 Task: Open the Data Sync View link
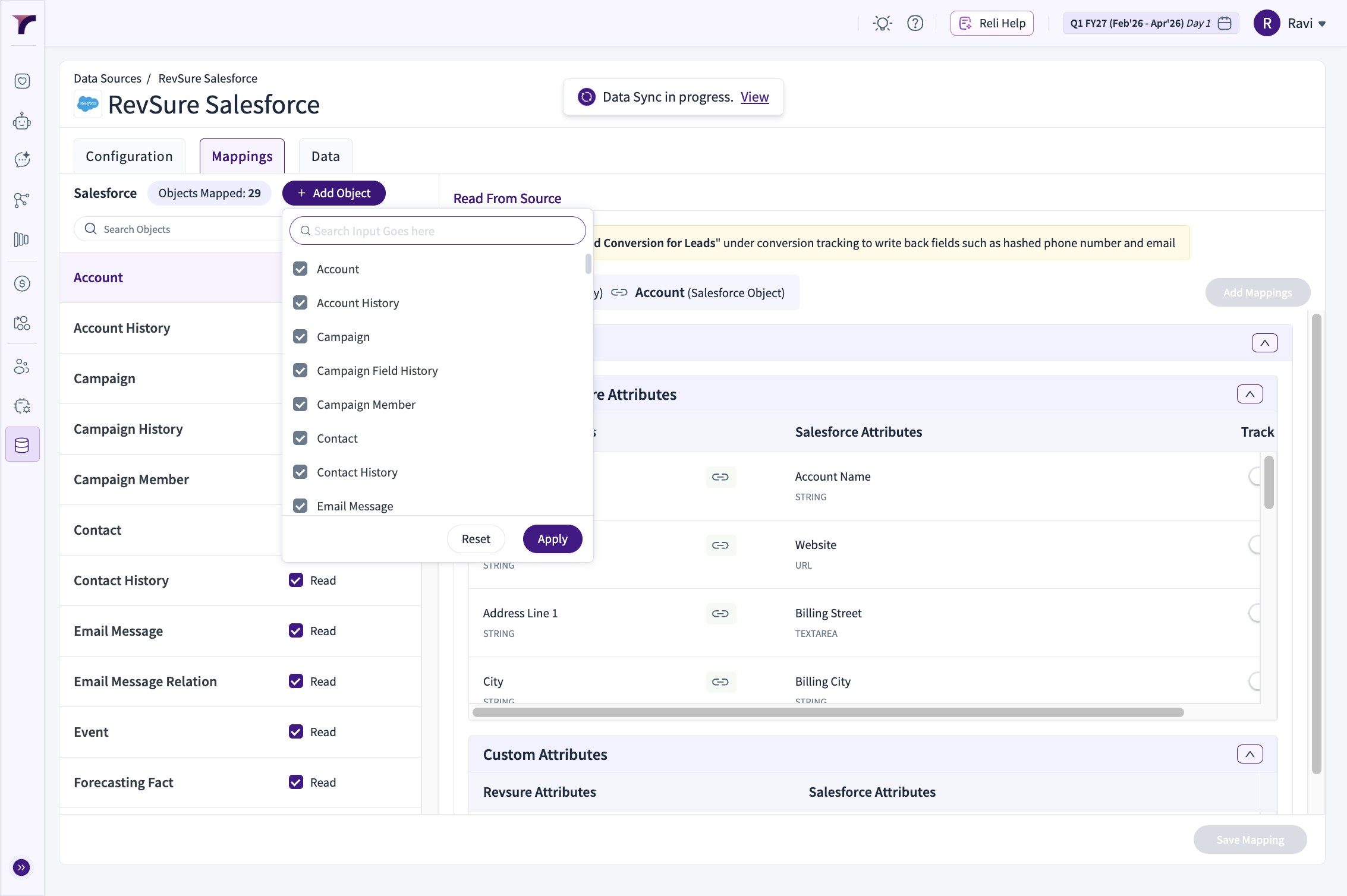pyautogui.click(x=754, y=97)
